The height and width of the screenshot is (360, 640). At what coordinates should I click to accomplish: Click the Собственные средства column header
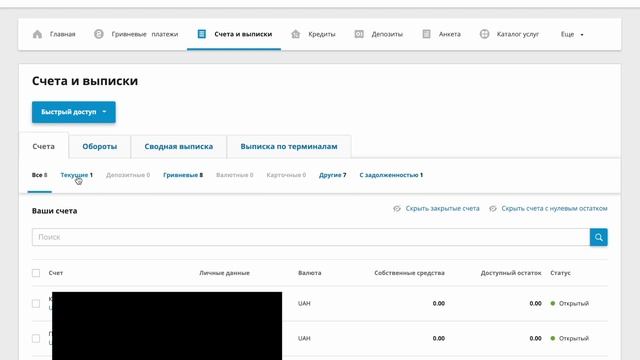coord(409,273)
